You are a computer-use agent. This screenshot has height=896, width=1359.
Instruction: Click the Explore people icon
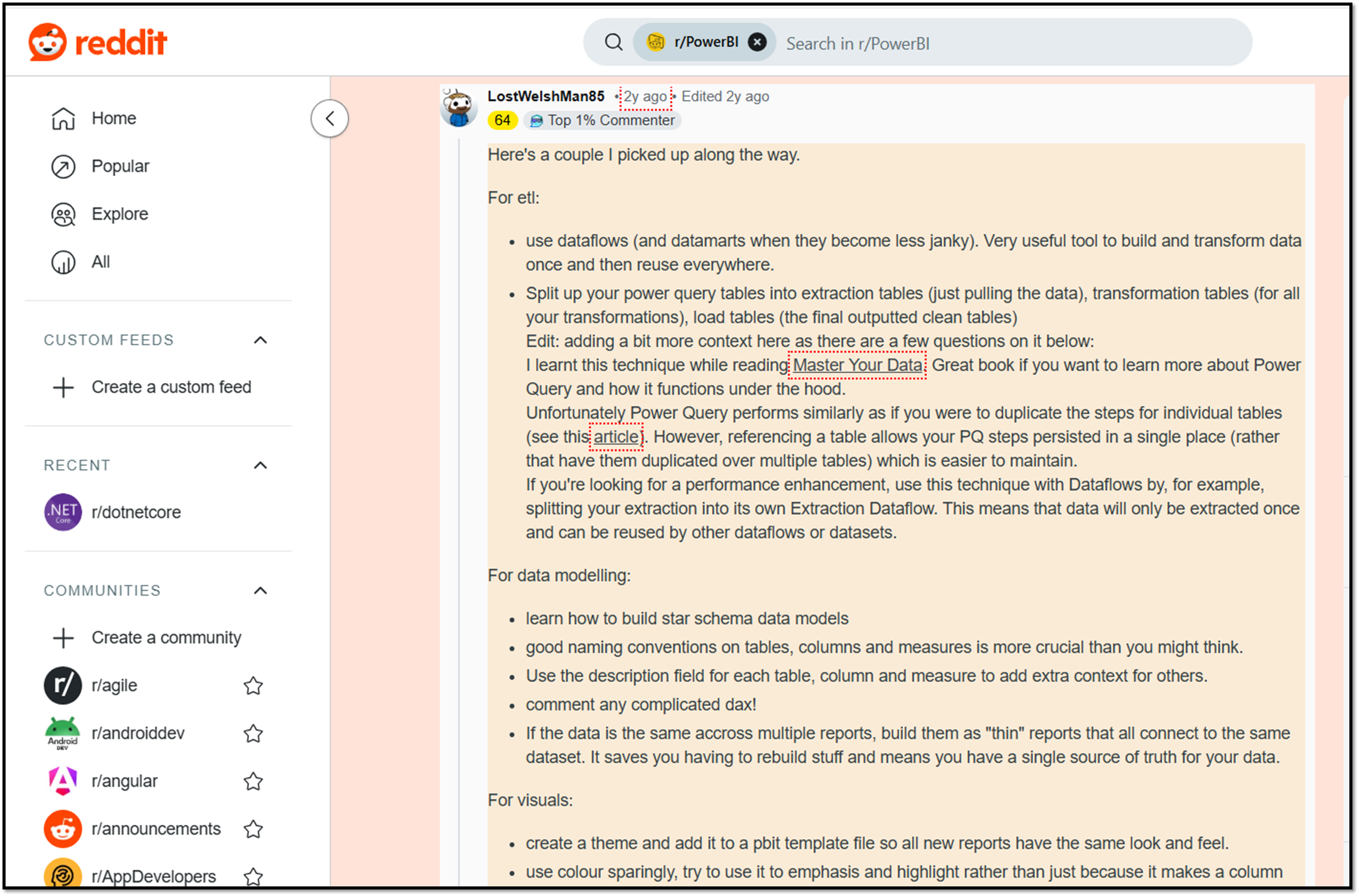click(63, 214)
